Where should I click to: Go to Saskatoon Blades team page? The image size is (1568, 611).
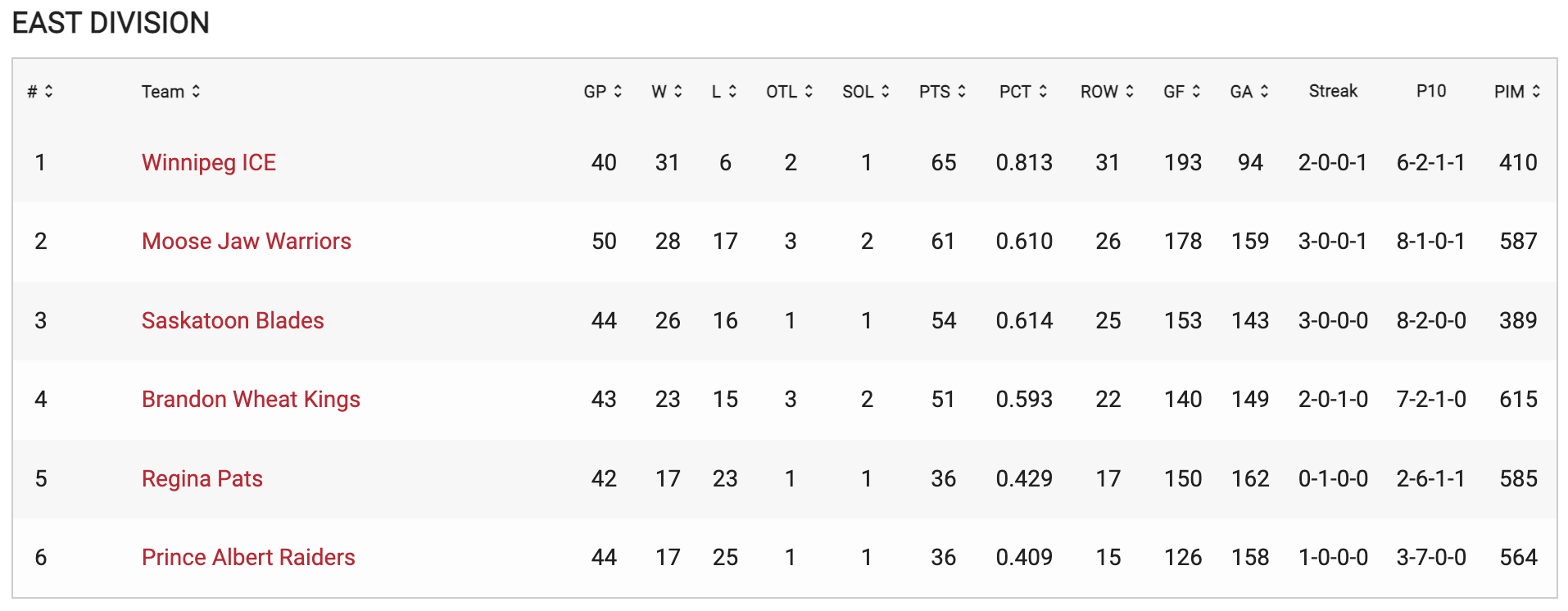pos(233,320)
